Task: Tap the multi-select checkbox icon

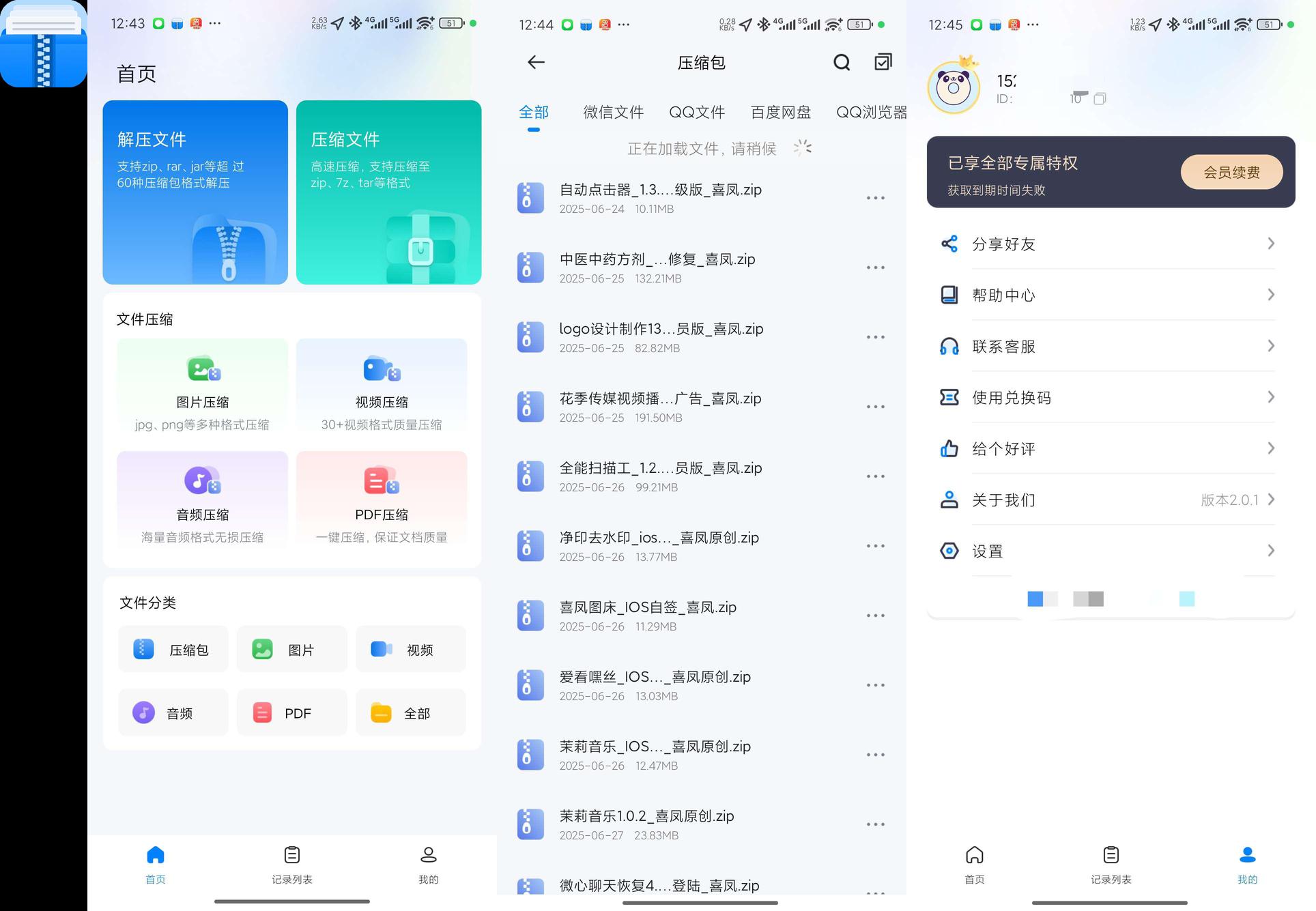Action: 883,62
